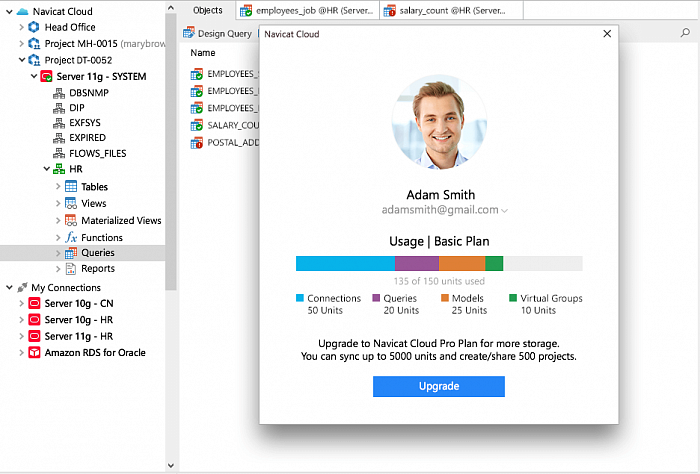Image resolution: width=700 pixels, height=474 pixels.
Task: Open Materialized Views in the tree
Action: click(120, 220)
